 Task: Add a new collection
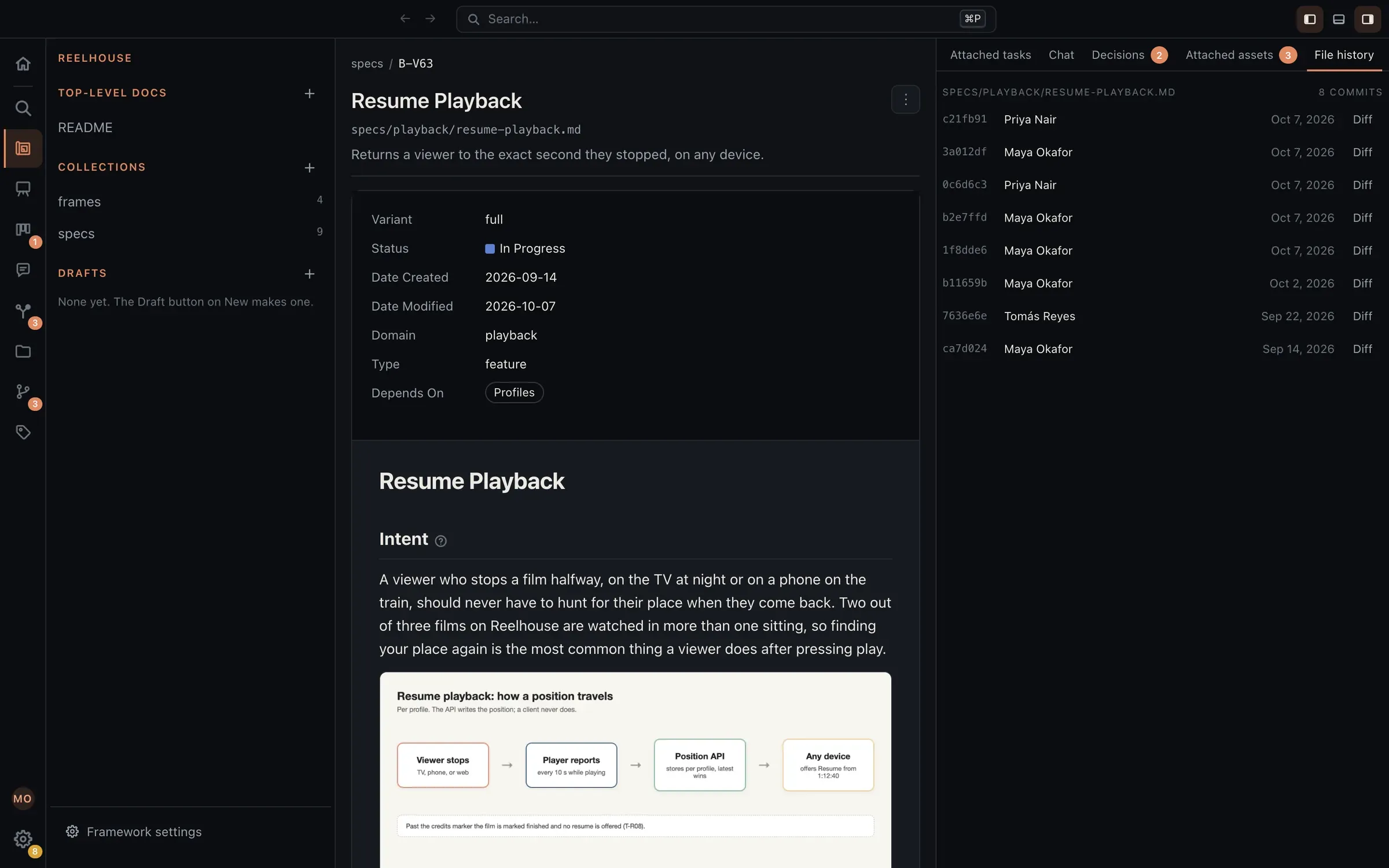pyautogui.click(x=310, y=168)
